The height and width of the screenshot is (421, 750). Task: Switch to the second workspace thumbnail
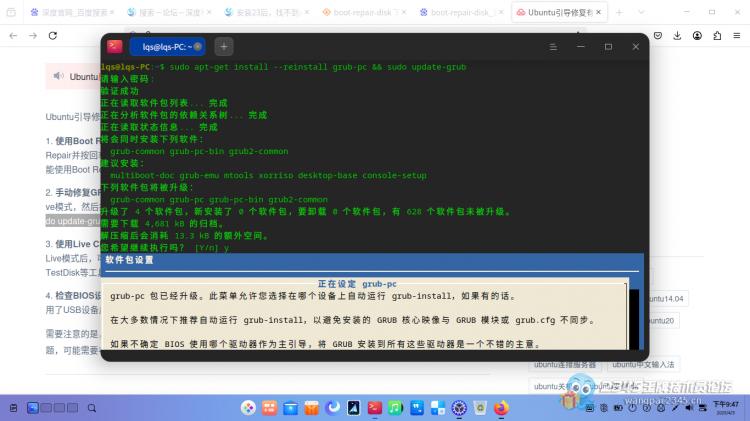coord(46,408)
